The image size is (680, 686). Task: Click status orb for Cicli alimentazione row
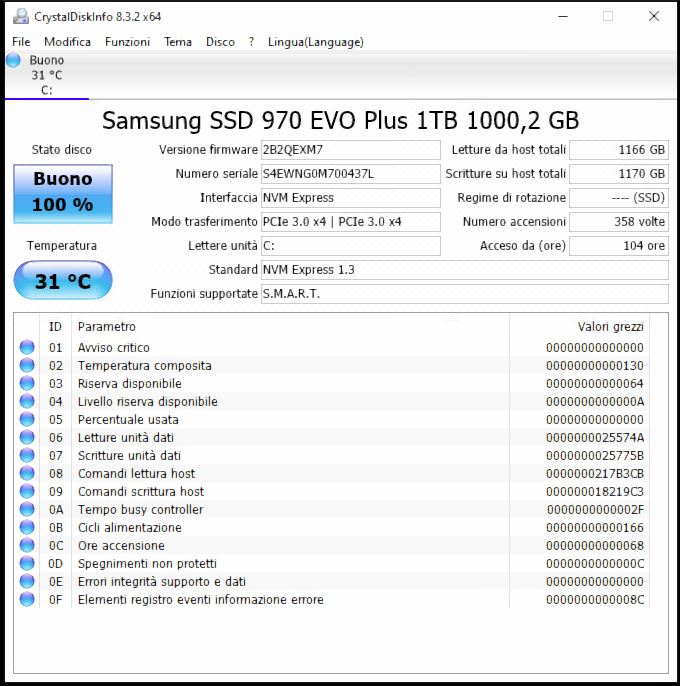tap(27, 527)
